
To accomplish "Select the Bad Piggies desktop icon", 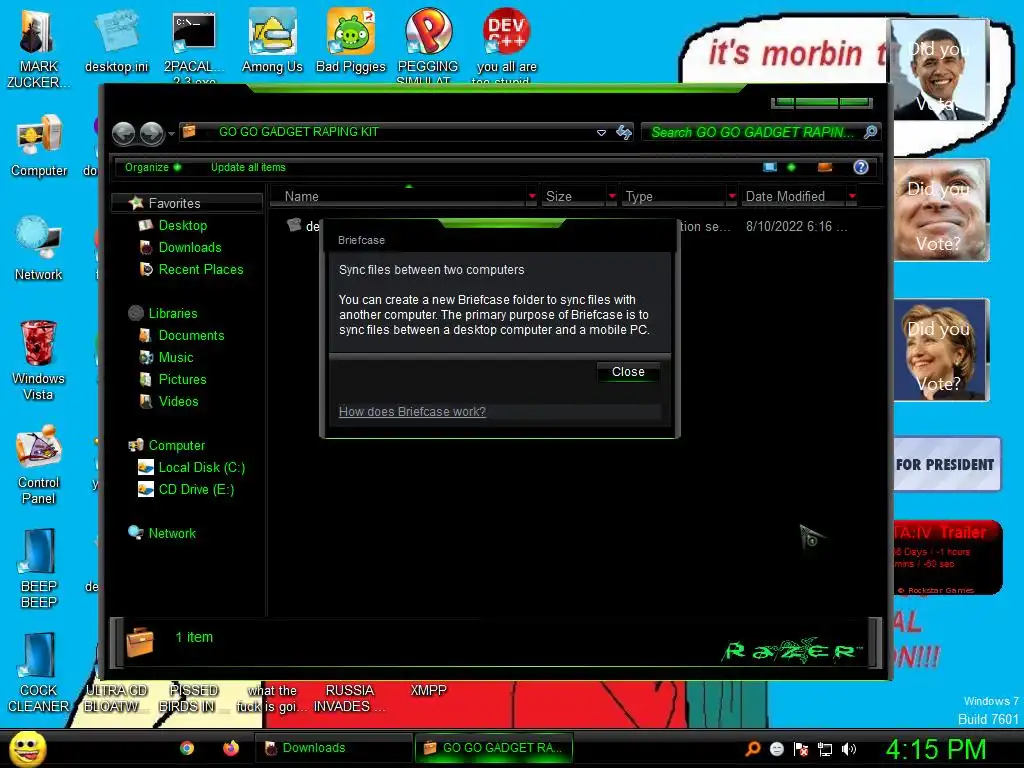I will click(351, 42).
